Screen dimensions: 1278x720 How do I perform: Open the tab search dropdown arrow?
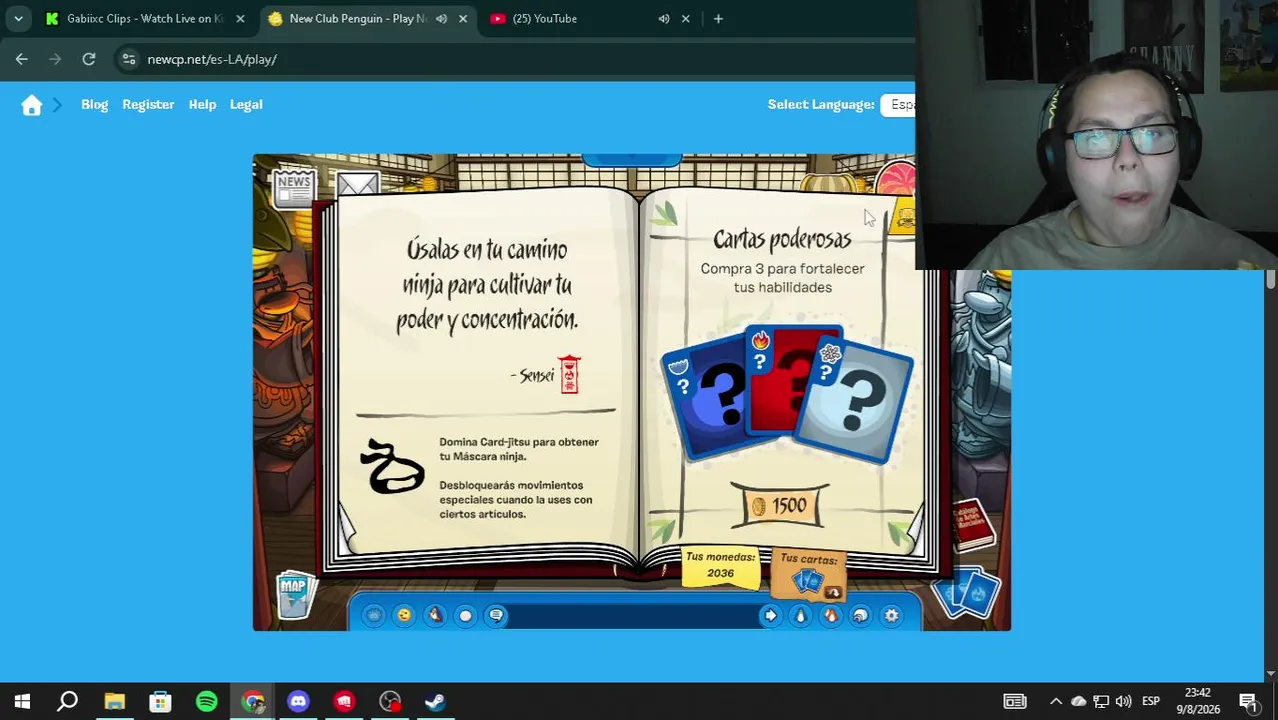point(18,18)
